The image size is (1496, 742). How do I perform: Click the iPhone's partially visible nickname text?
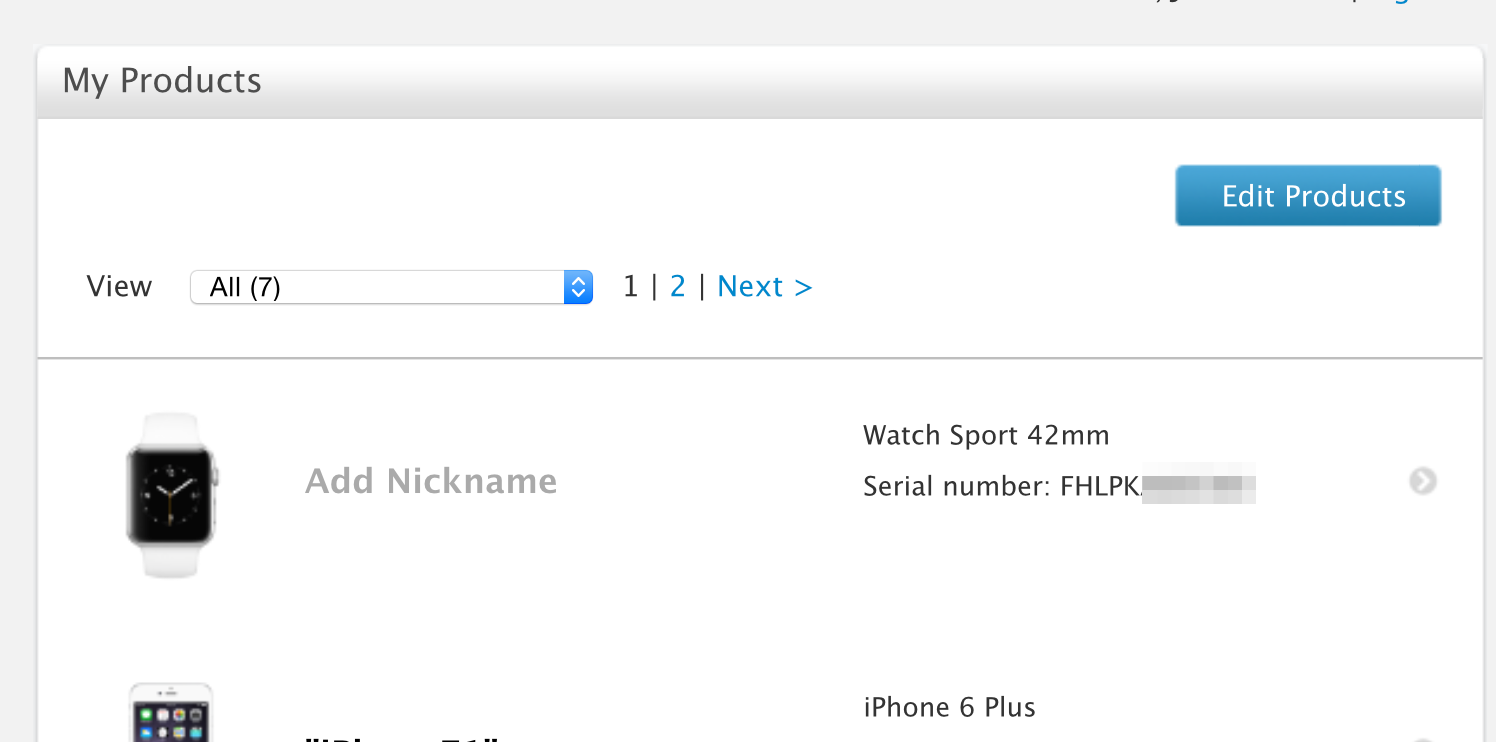click(x=402, y=738)
